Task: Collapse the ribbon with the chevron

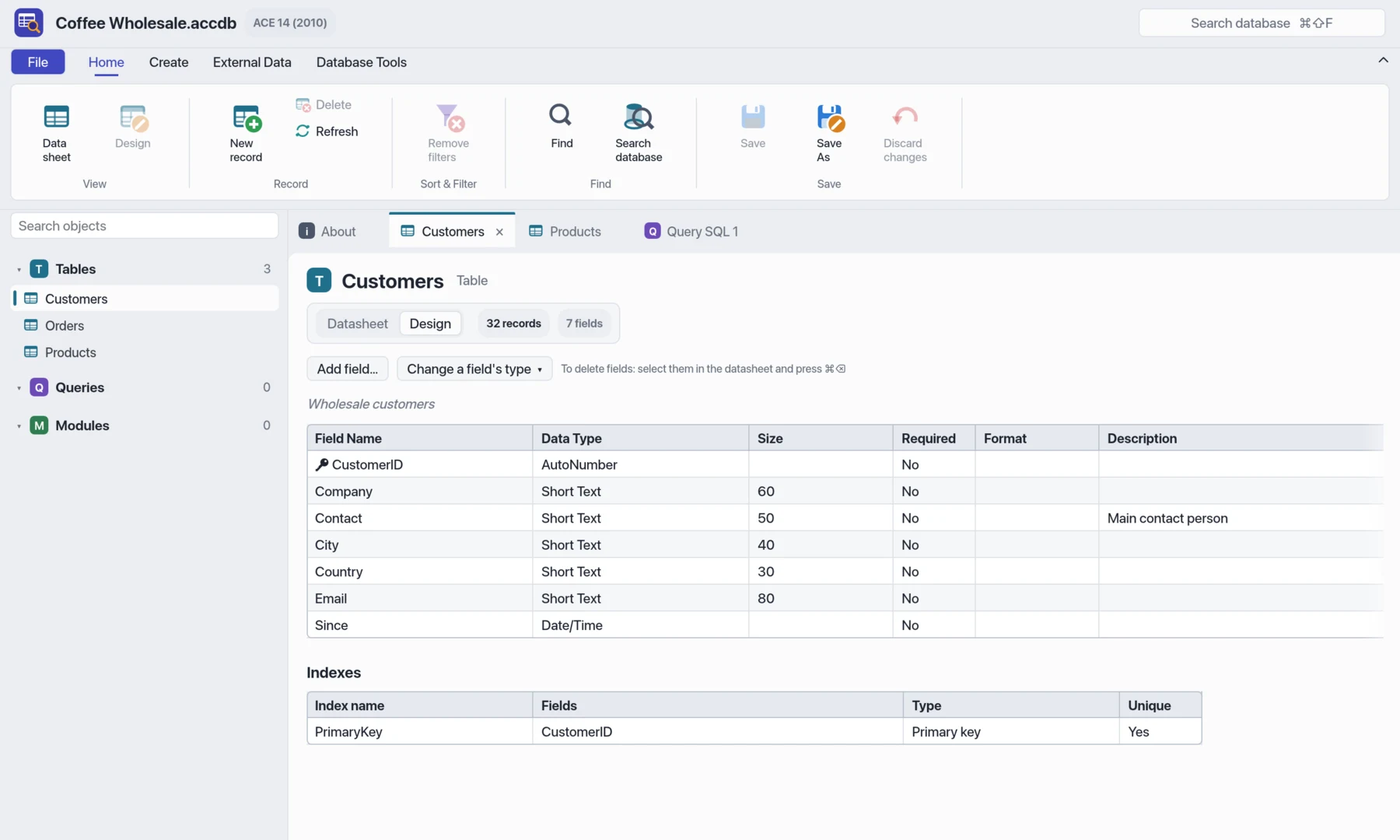Action: 1383,60
